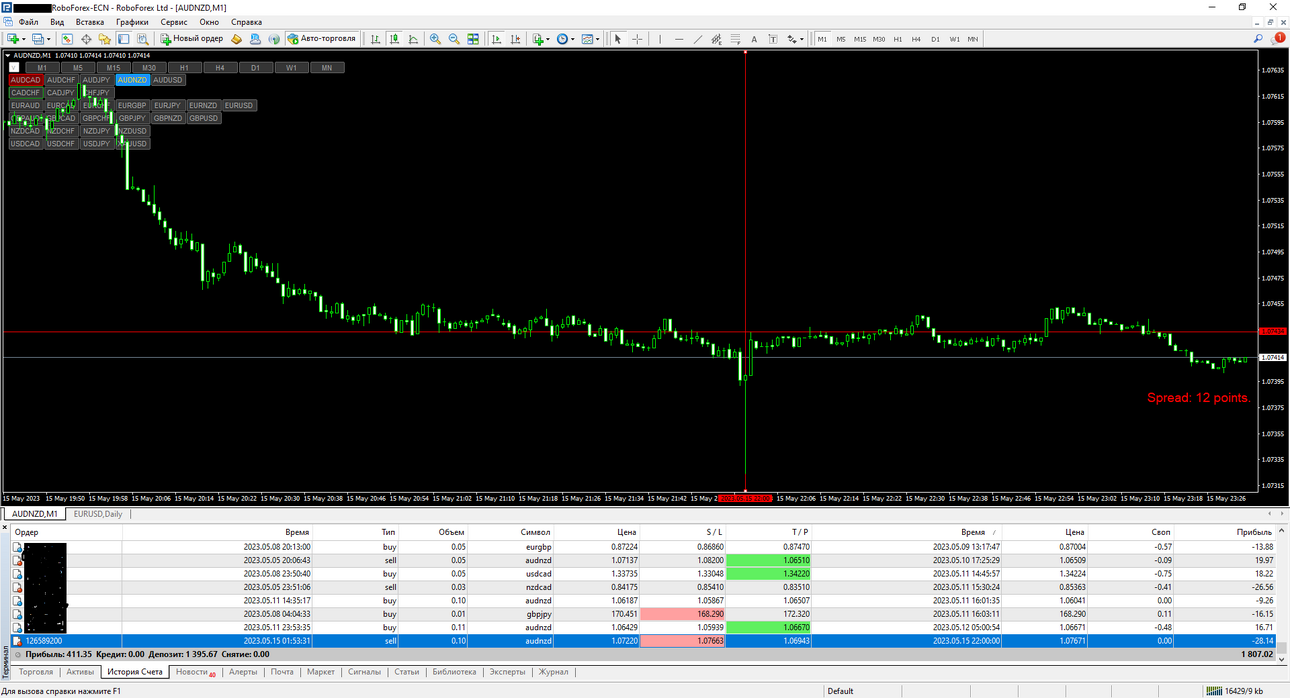Select the arrow cursor tool
1290x698 pixels.
click(618, 39)
